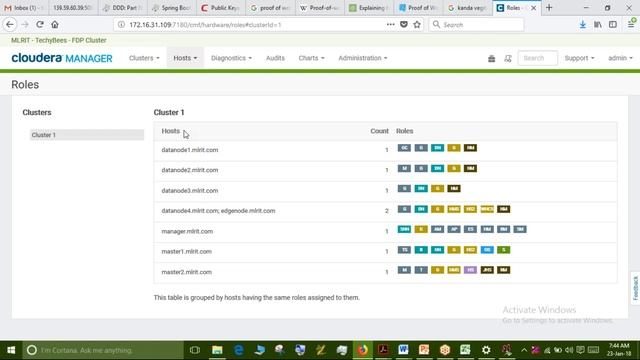The width and height of the screenshot is (640, 360).
Task: Open Microsoft Word from the taskbar
Action: (403, 350)
